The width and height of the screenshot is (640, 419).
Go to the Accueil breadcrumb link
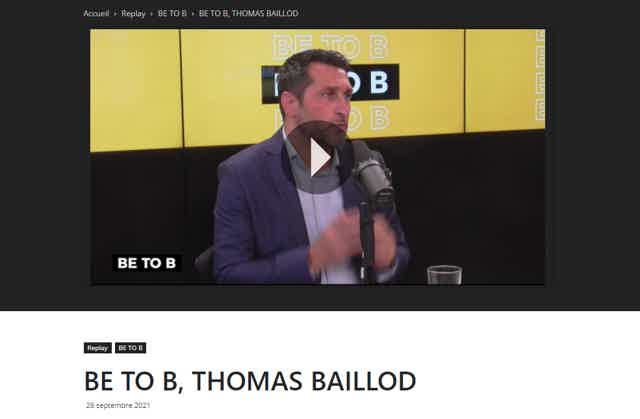[x=96, y=13]
